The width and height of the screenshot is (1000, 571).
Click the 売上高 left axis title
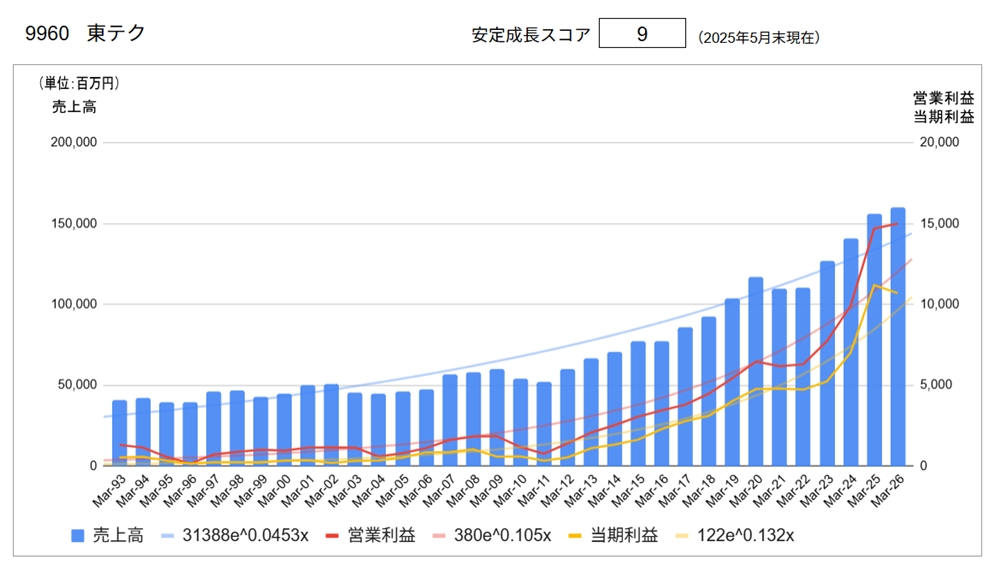click(74, 107)
